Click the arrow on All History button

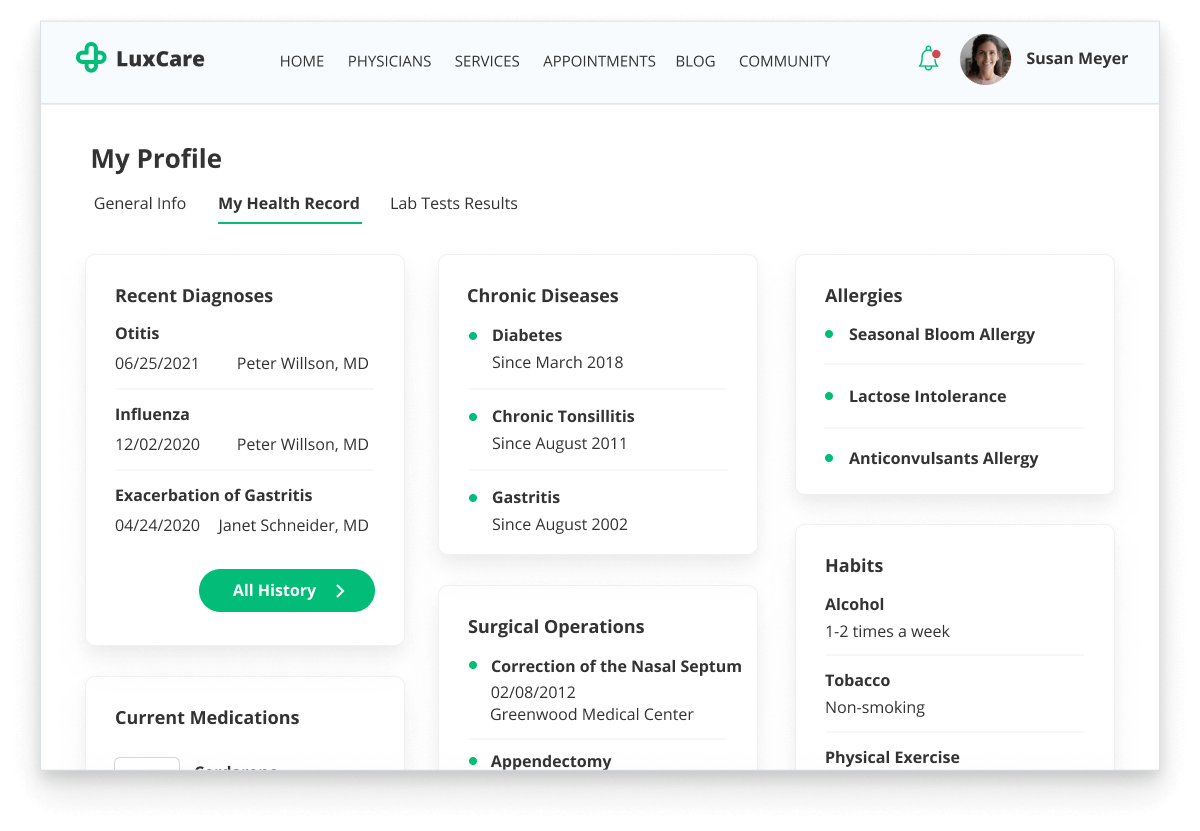tap(340, 591)
